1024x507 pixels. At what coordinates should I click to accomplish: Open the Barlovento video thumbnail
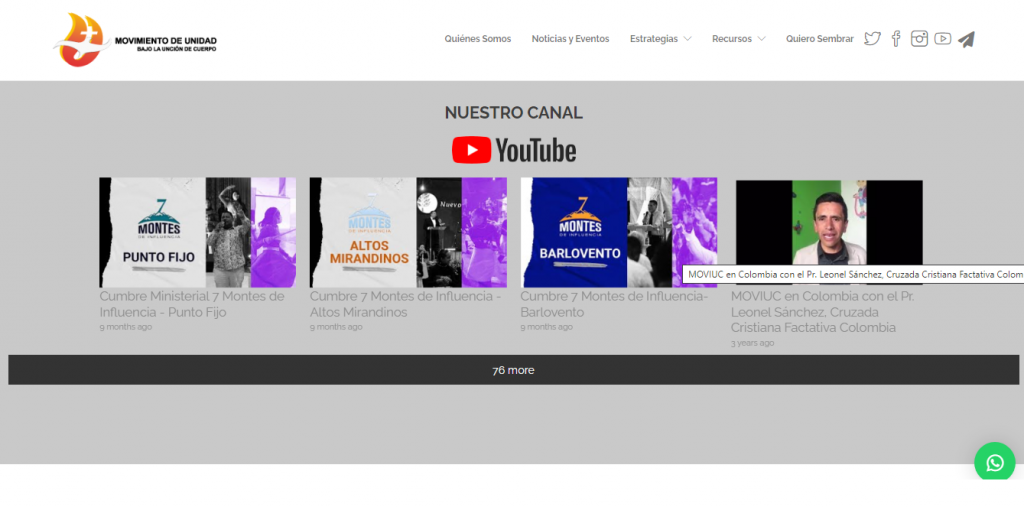click(618, 232)
